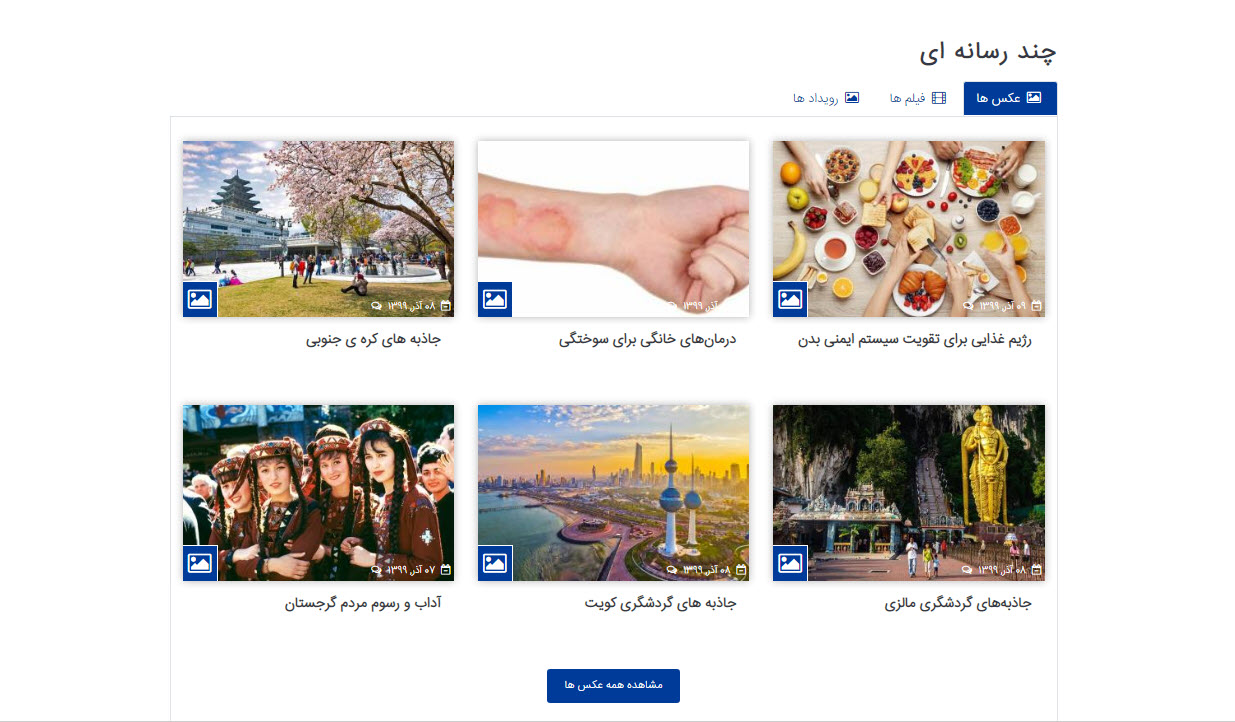Open link جاذبه های گردشگری کویت
The image size is (1235, 722).
[x=660, y=604]
